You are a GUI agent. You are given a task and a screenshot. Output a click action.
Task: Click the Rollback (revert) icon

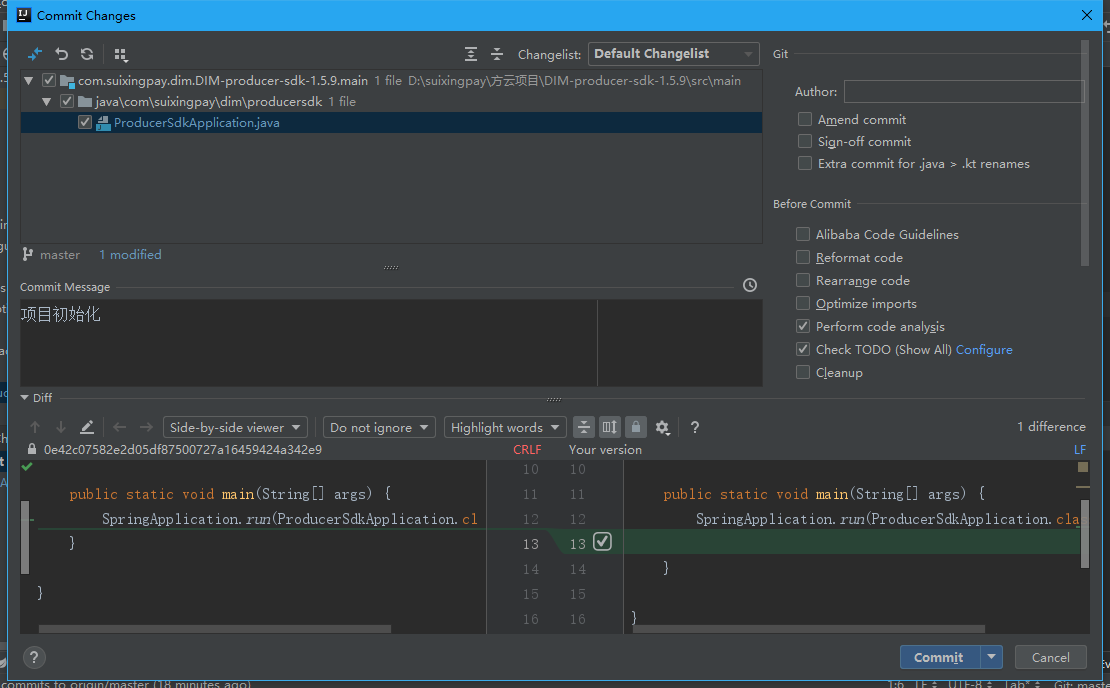point(62,54)
